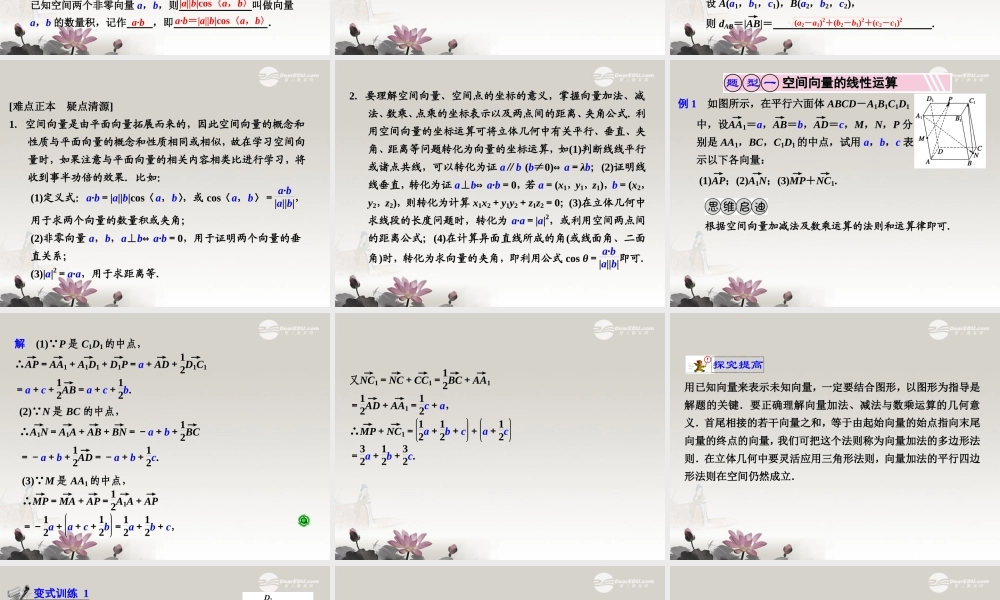Click the 变式训练 1 heading link
This screenshot has height=600, width=1000.
(x=61, y=593)
